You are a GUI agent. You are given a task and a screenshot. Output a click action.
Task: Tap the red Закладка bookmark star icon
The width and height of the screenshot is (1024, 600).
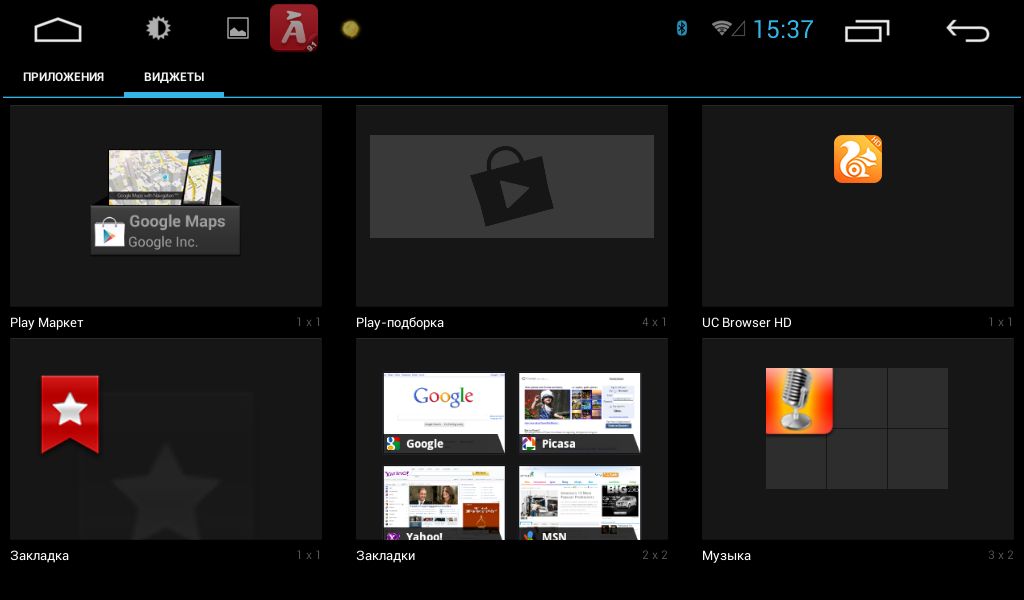click(70, 414)
